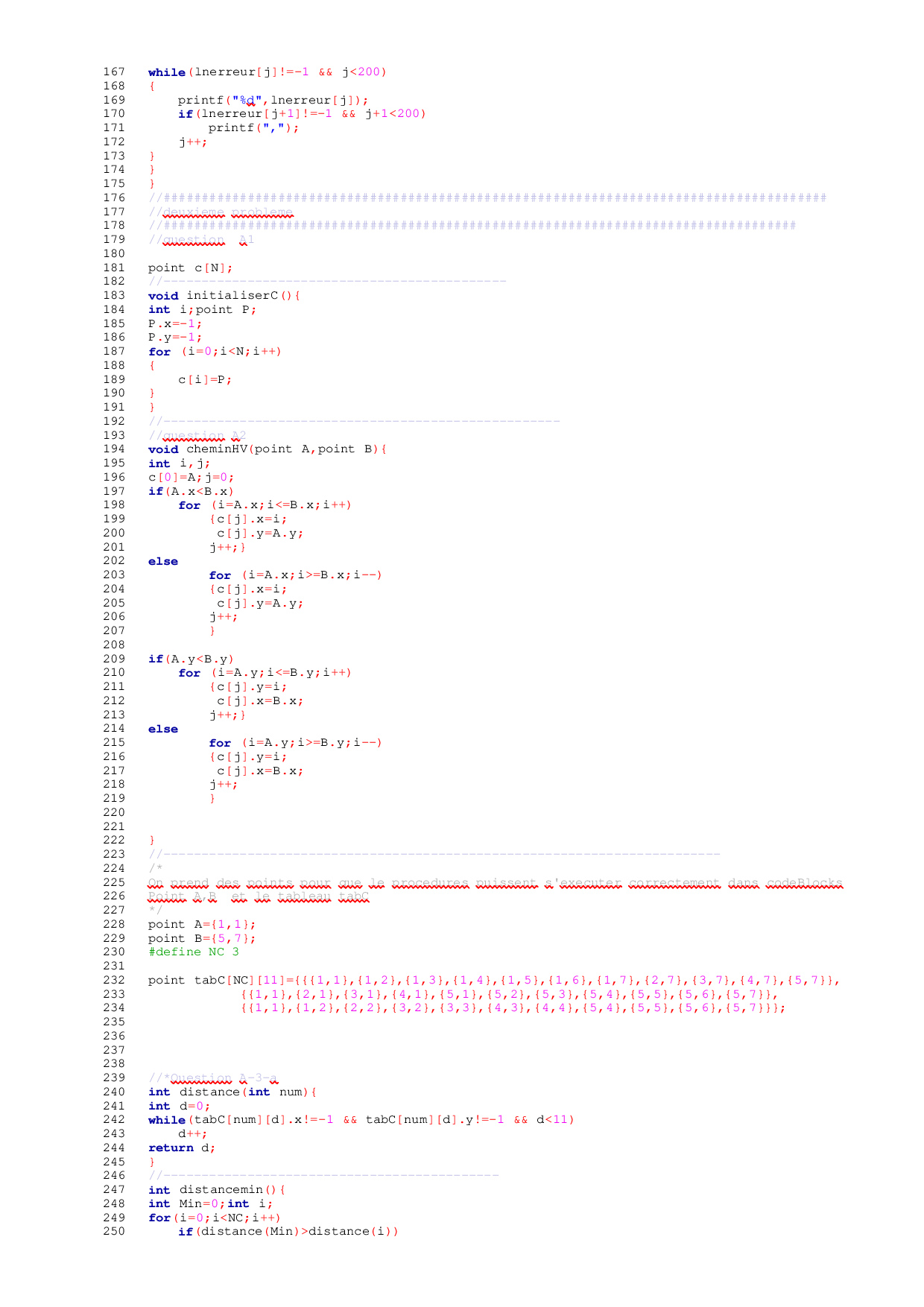Click the 'point A={1,1};' declaration
Viewport: 924px width, 1307px height.
tap(201, 925)
